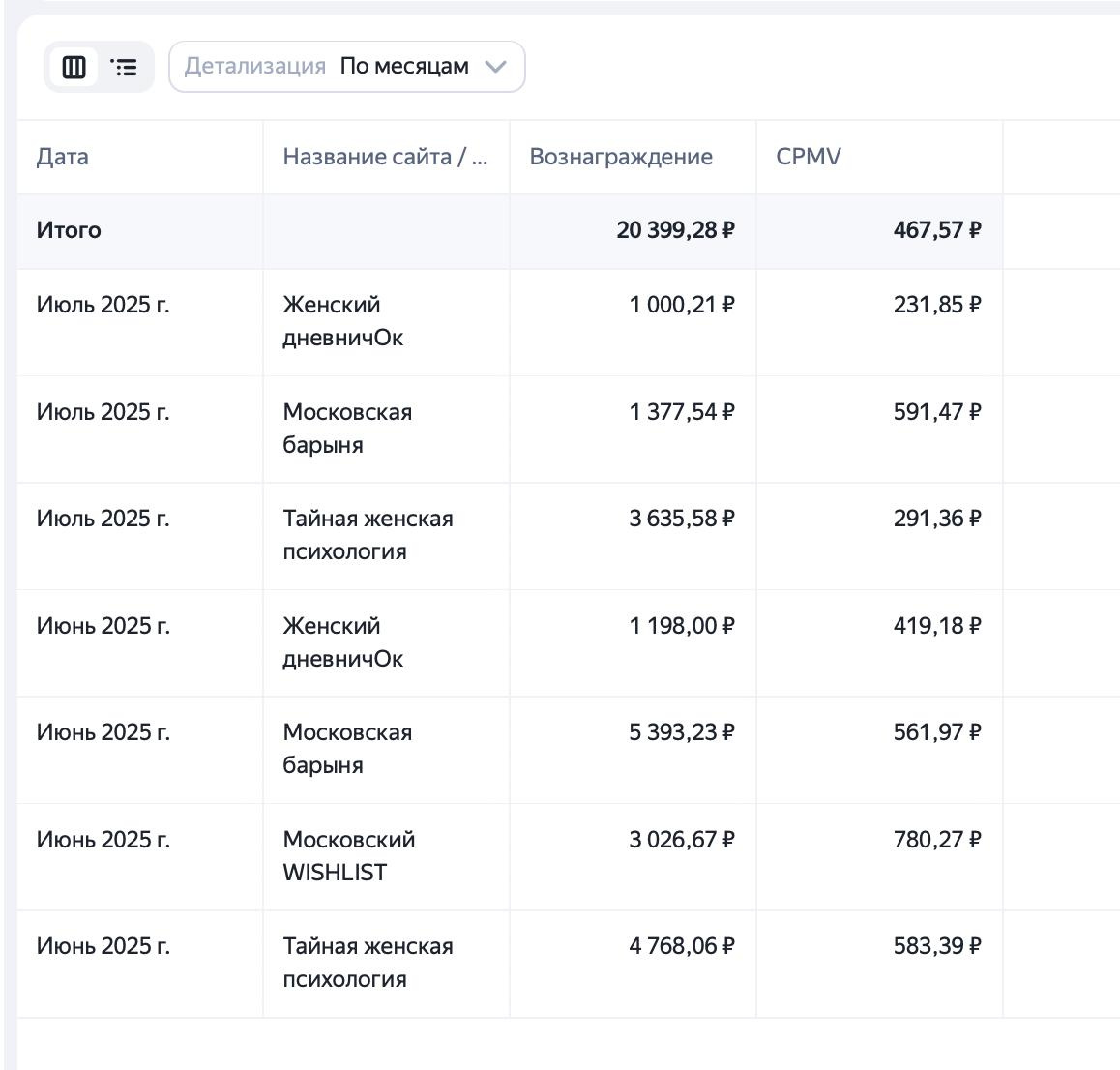The width and height of the screenshot is (1120, 1070).
Task: Sort by the Дата column header
Action: coord(63,157)
